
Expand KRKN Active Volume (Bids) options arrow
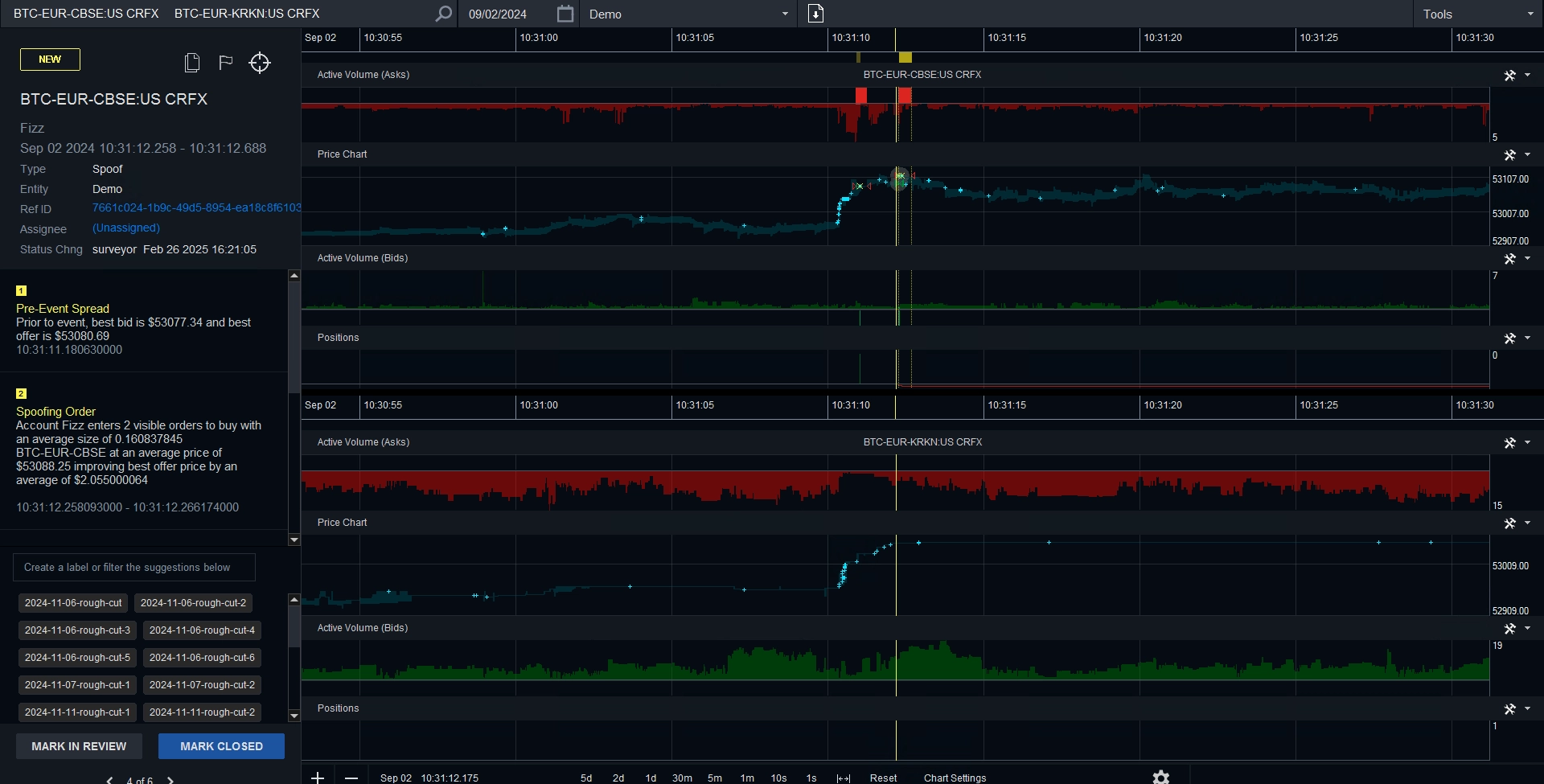[x=1527, y=628]
